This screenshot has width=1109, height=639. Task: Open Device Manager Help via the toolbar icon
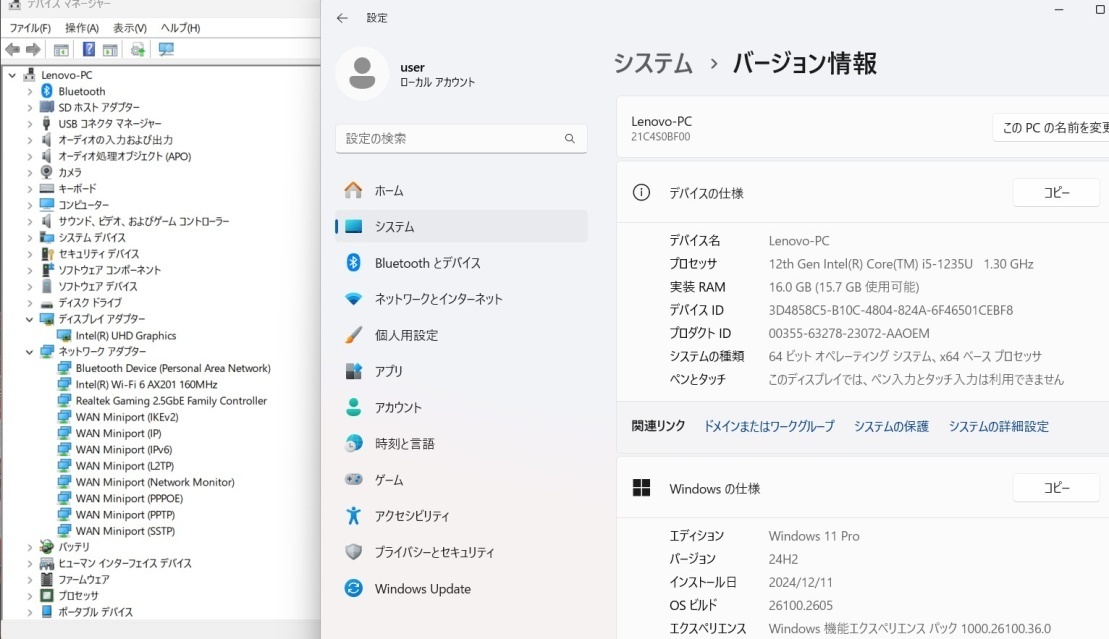click(x=88, y=49)
